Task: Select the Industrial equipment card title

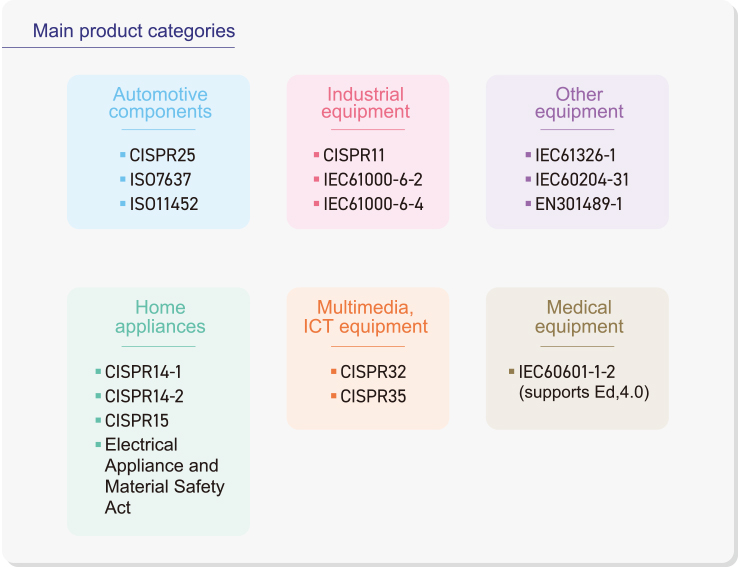Action: (x=366, y=103)
